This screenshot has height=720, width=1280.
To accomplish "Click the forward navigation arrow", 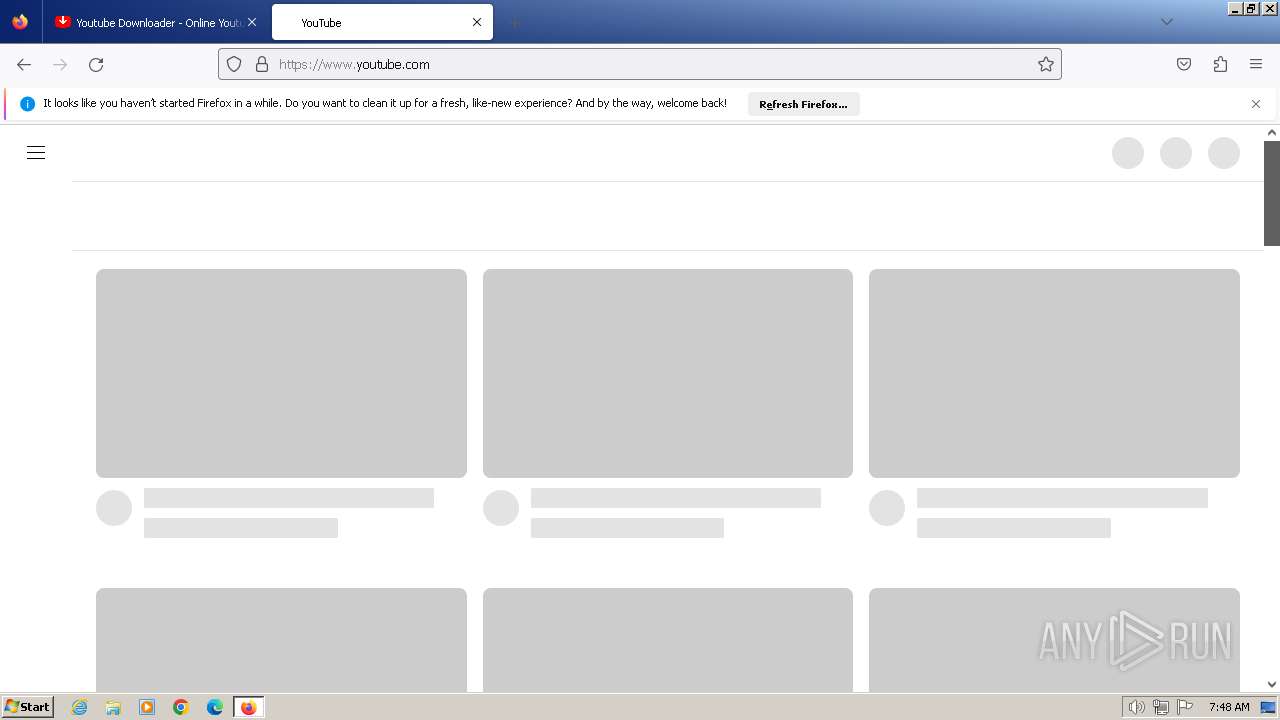I will coord(60,64).
